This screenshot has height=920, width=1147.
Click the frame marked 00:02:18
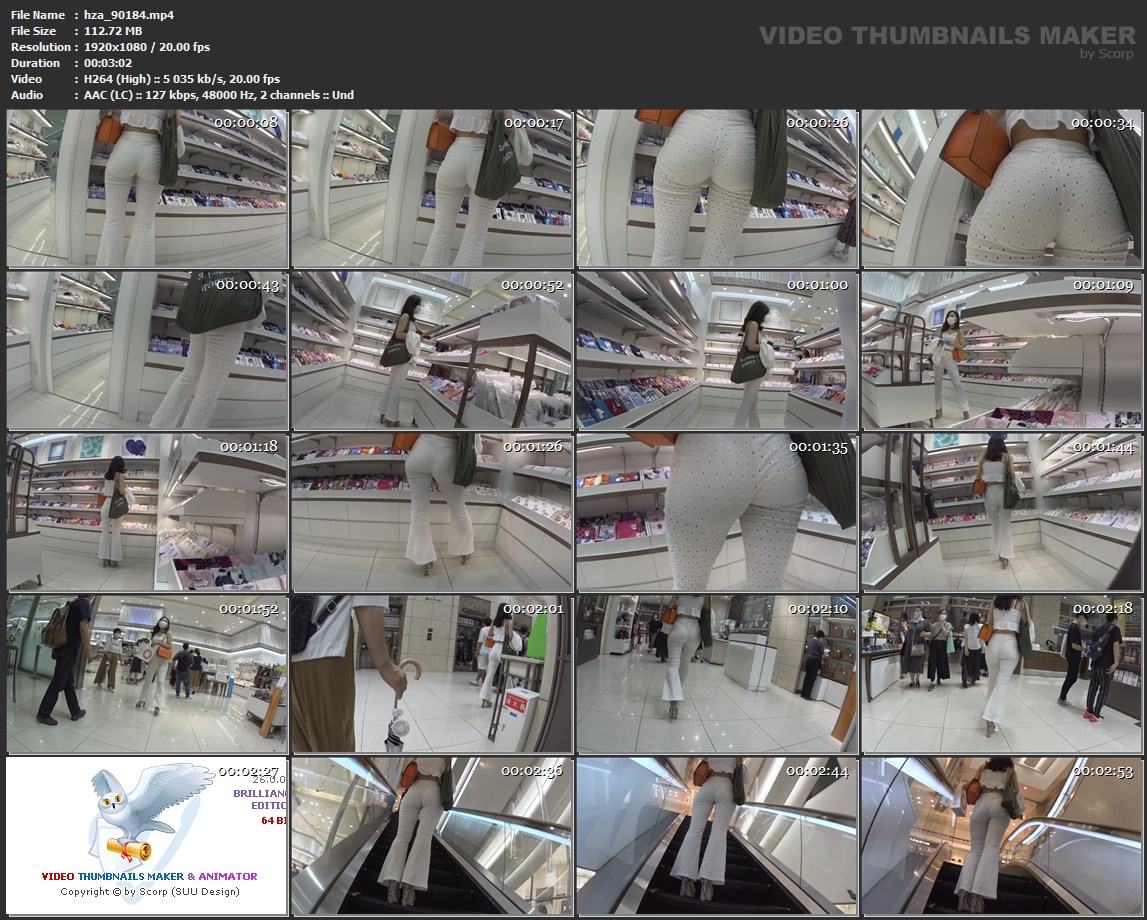(x=1001, y=674)
